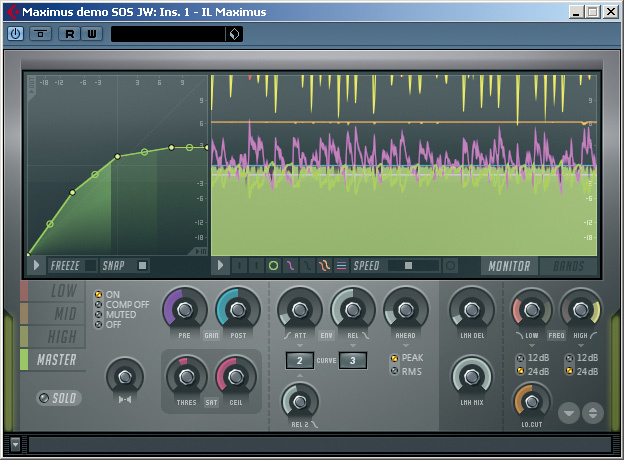Viewport: 624px width, 460px height.
Task: Toggle the orange double curve display icon
Action: coord(324,265)
